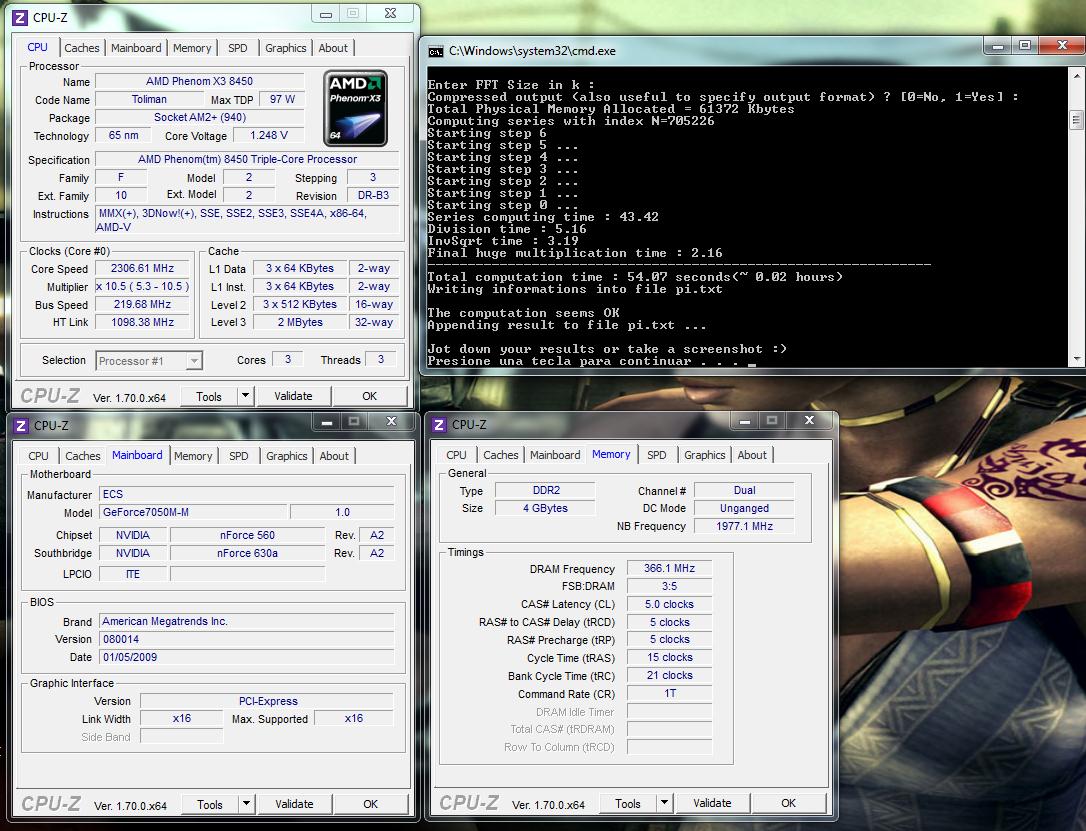Open the Caches tab in the top CPU-Z window
1086x831 pixels.
[82, 48]
